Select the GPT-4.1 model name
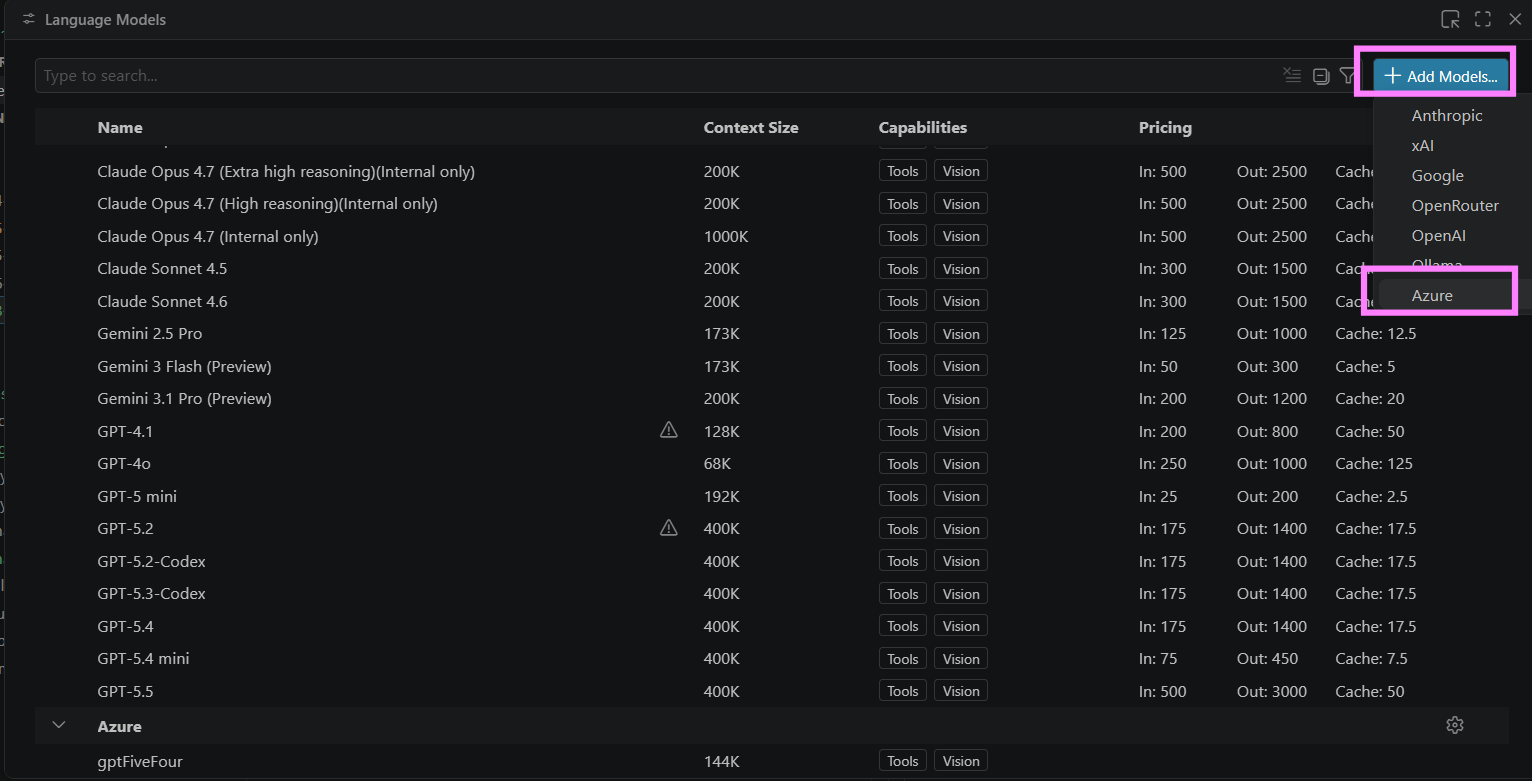 (x=125, y=431)
